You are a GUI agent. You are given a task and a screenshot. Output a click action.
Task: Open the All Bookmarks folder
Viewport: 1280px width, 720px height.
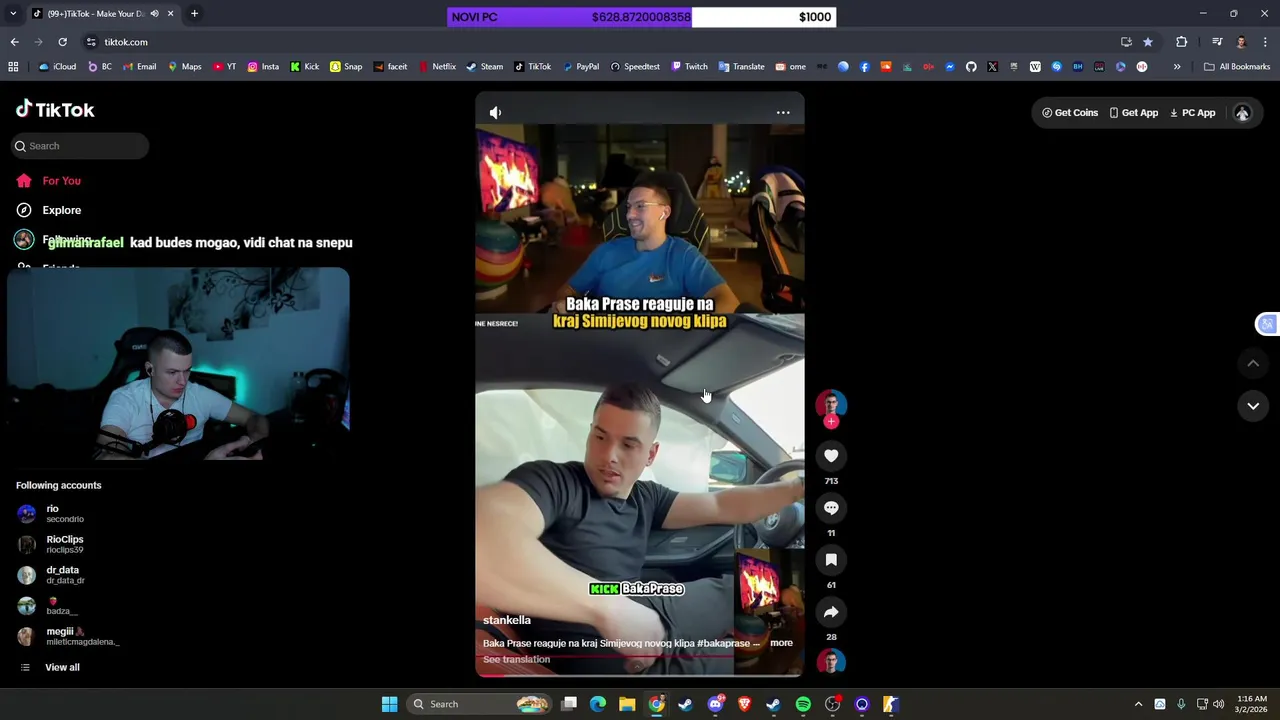click(1237, 67)
